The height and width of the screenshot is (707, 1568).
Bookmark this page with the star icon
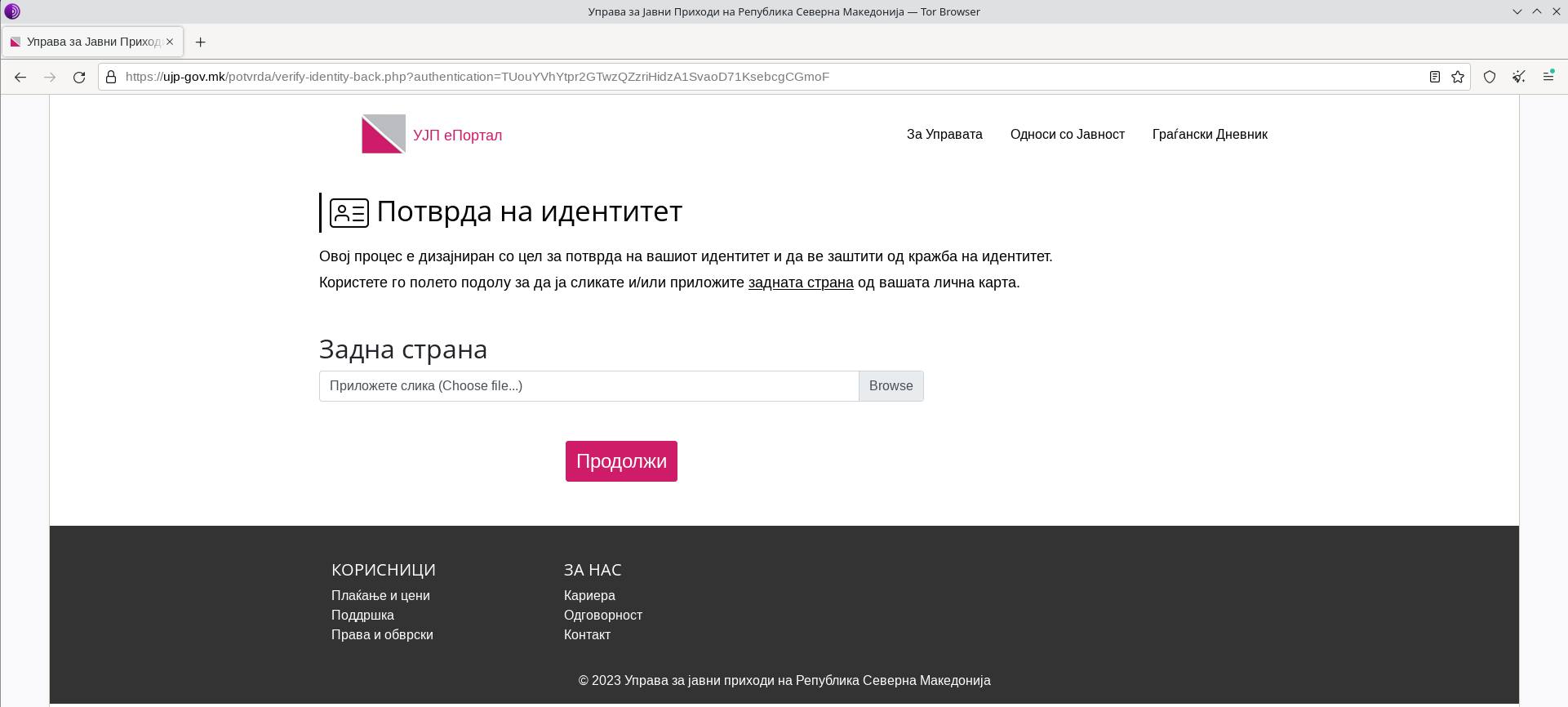coord(1458,77)
